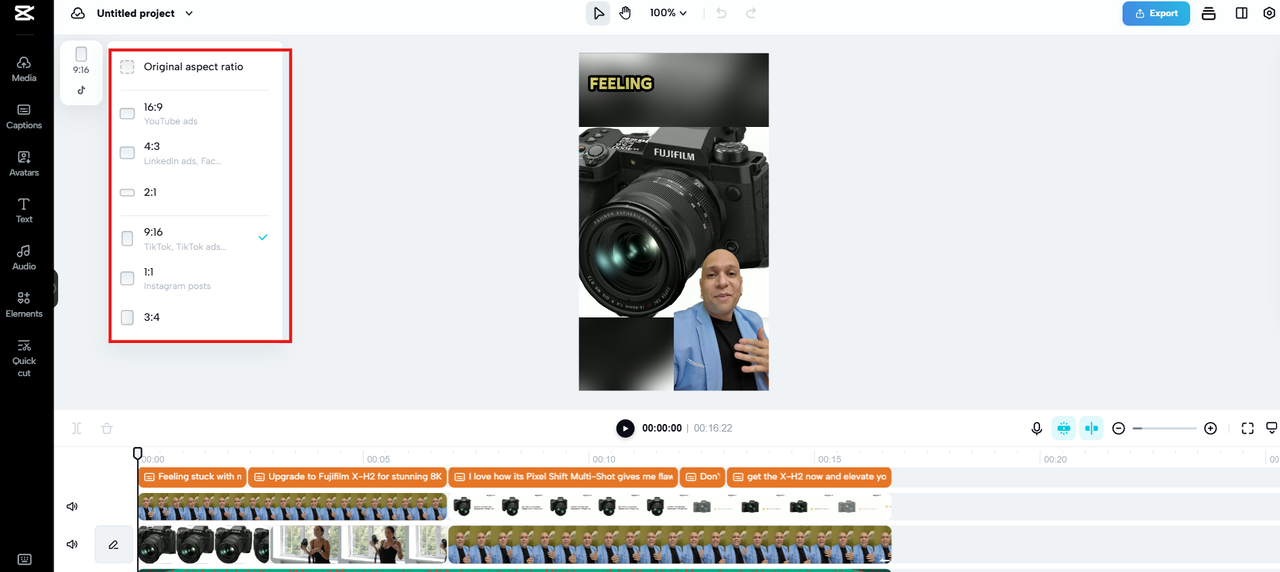The image size is (1280, 572).
Task: Mute the upper video track
Action: click(x=72, y=506)
